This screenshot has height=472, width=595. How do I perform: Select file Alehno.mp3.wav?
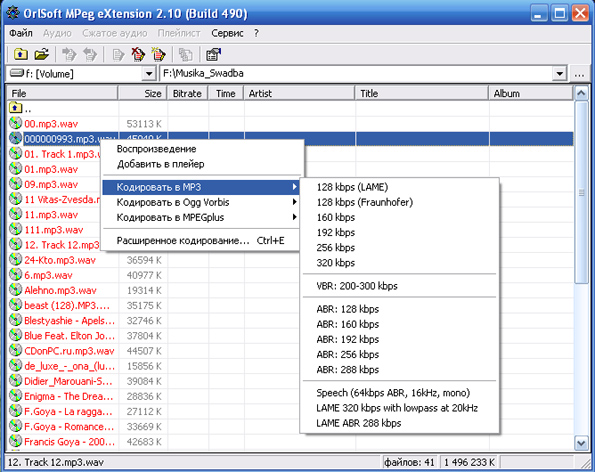pyautogui.click(x=60, y=290)
